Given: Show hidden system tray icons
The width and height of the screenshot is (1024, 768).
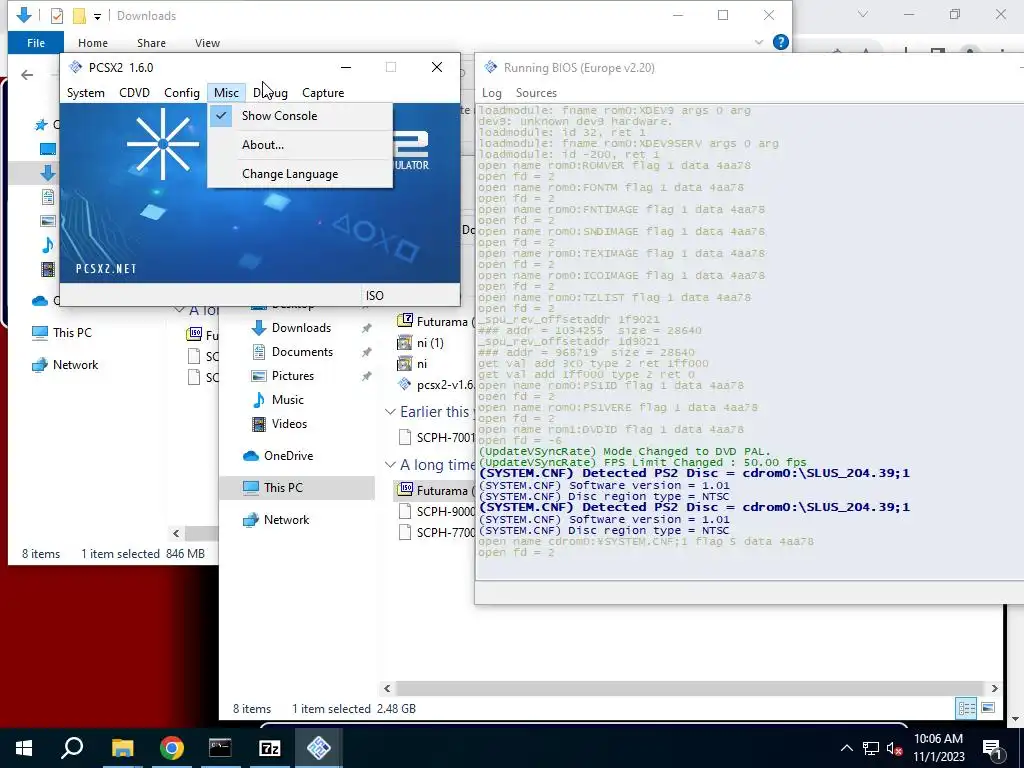Looking at the screenshot, I should [x=846, y=748].
